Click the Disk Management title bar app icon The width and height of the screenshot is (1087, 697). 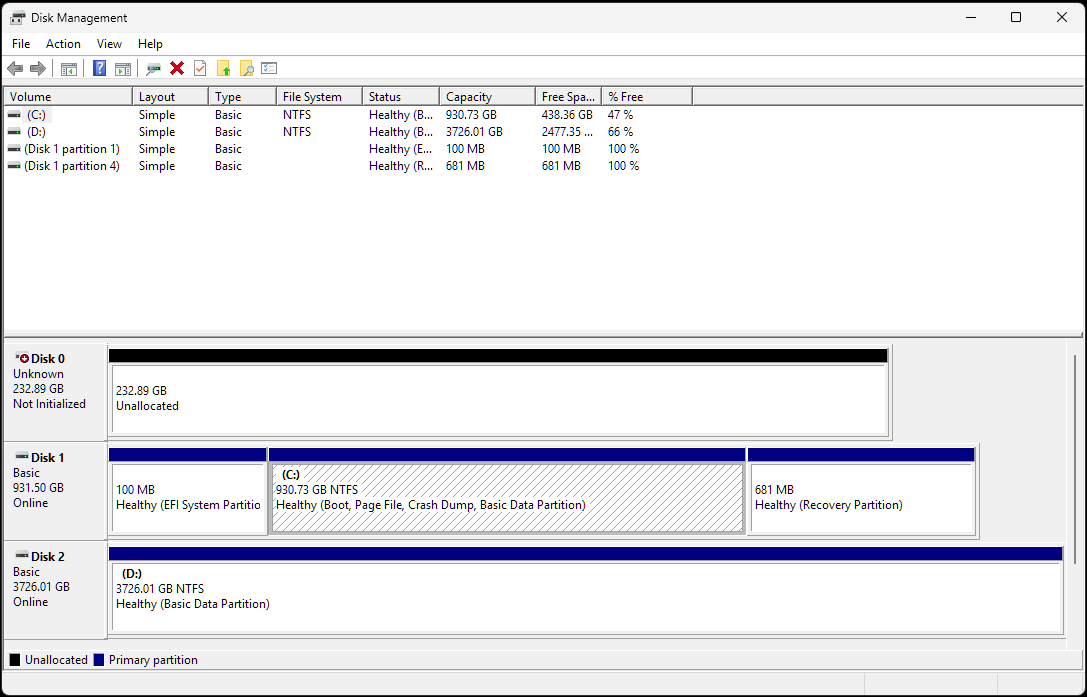pos(17,18)
